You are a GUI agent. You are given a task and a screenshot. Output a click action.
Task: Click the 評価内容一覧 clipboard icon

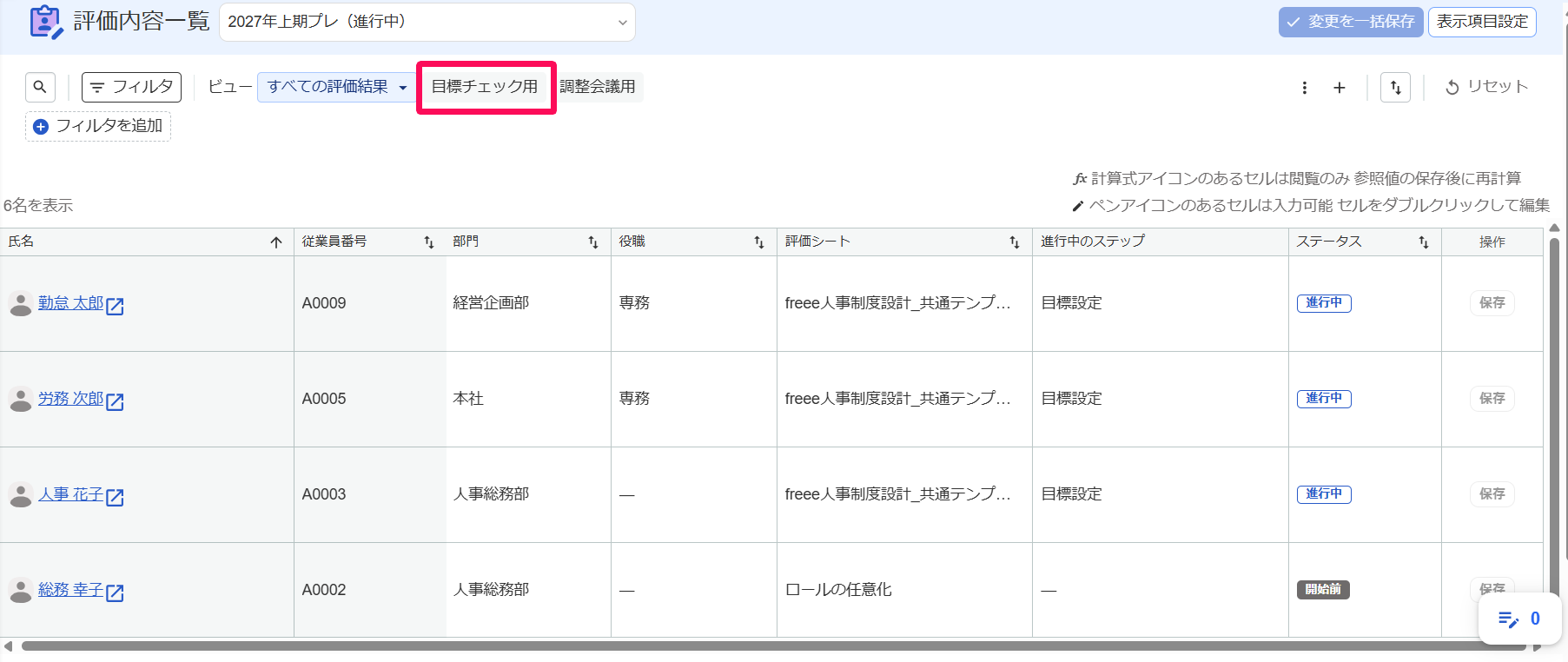tap(45, 22)
